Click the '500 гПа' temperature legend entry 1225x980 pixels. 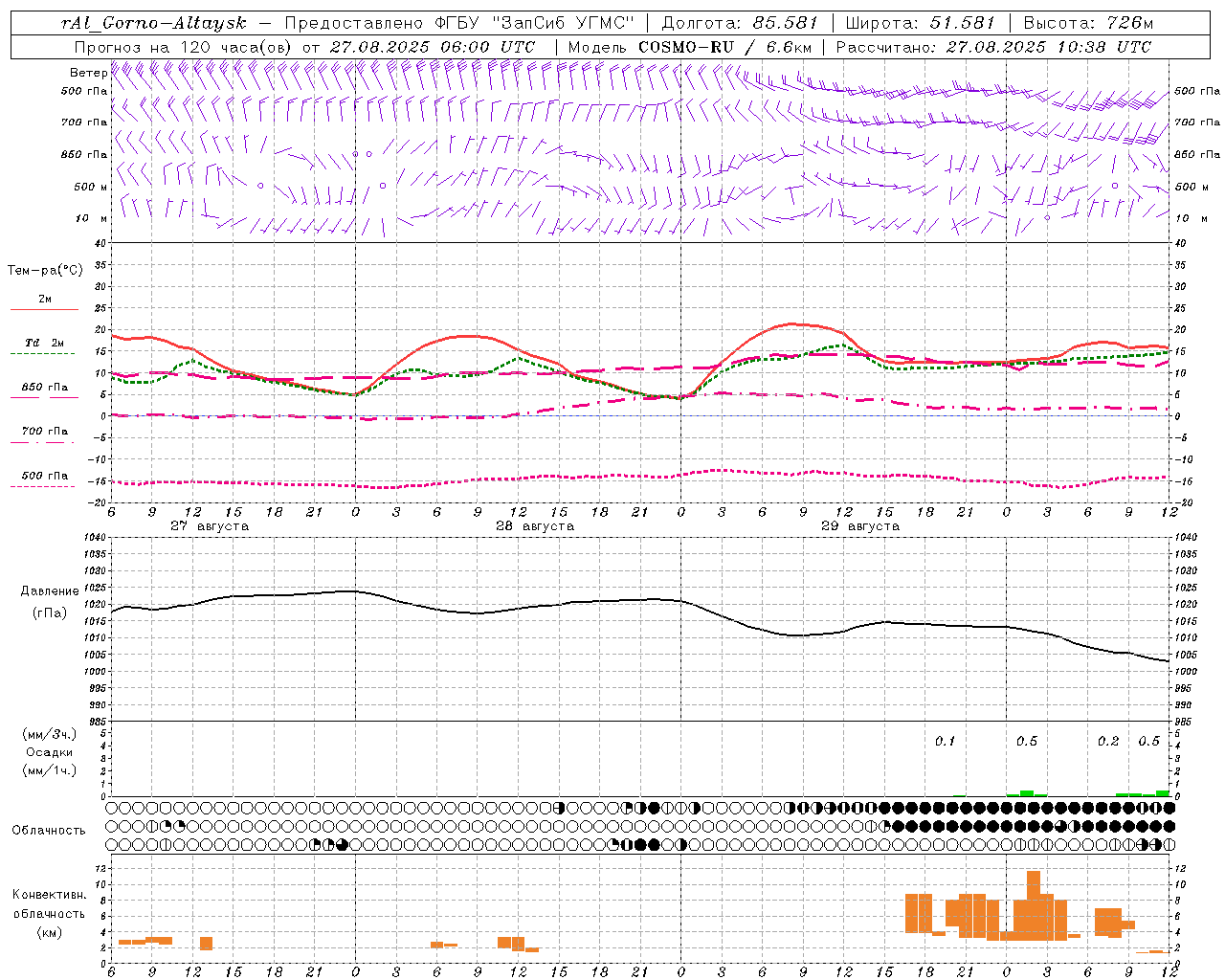click(45, 476)
